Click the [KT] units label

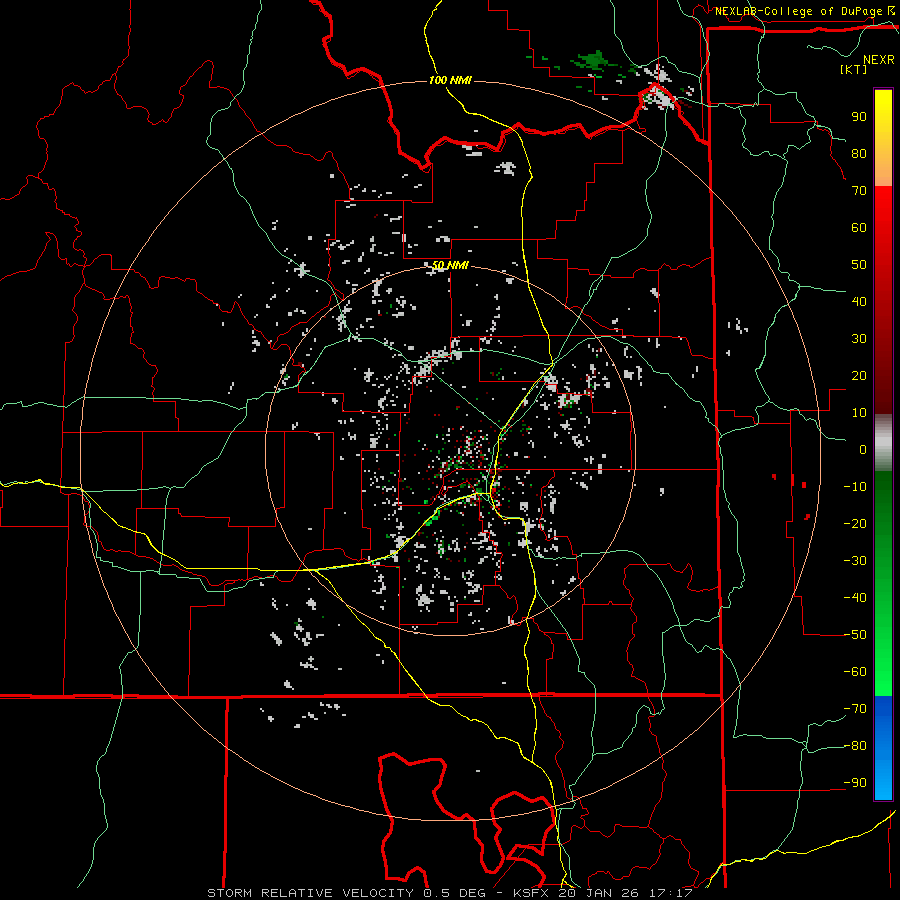point(854,69)
